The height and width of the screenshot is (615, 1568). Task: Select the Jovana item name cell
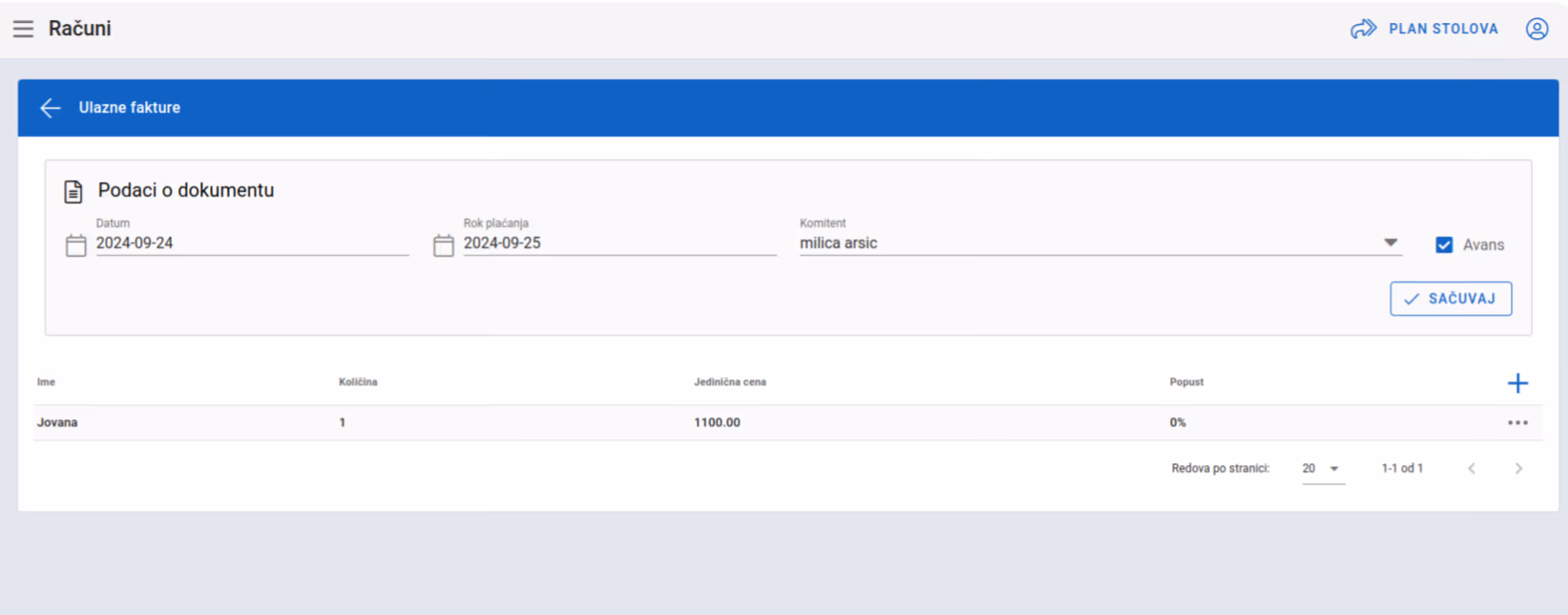pos(57,422)
